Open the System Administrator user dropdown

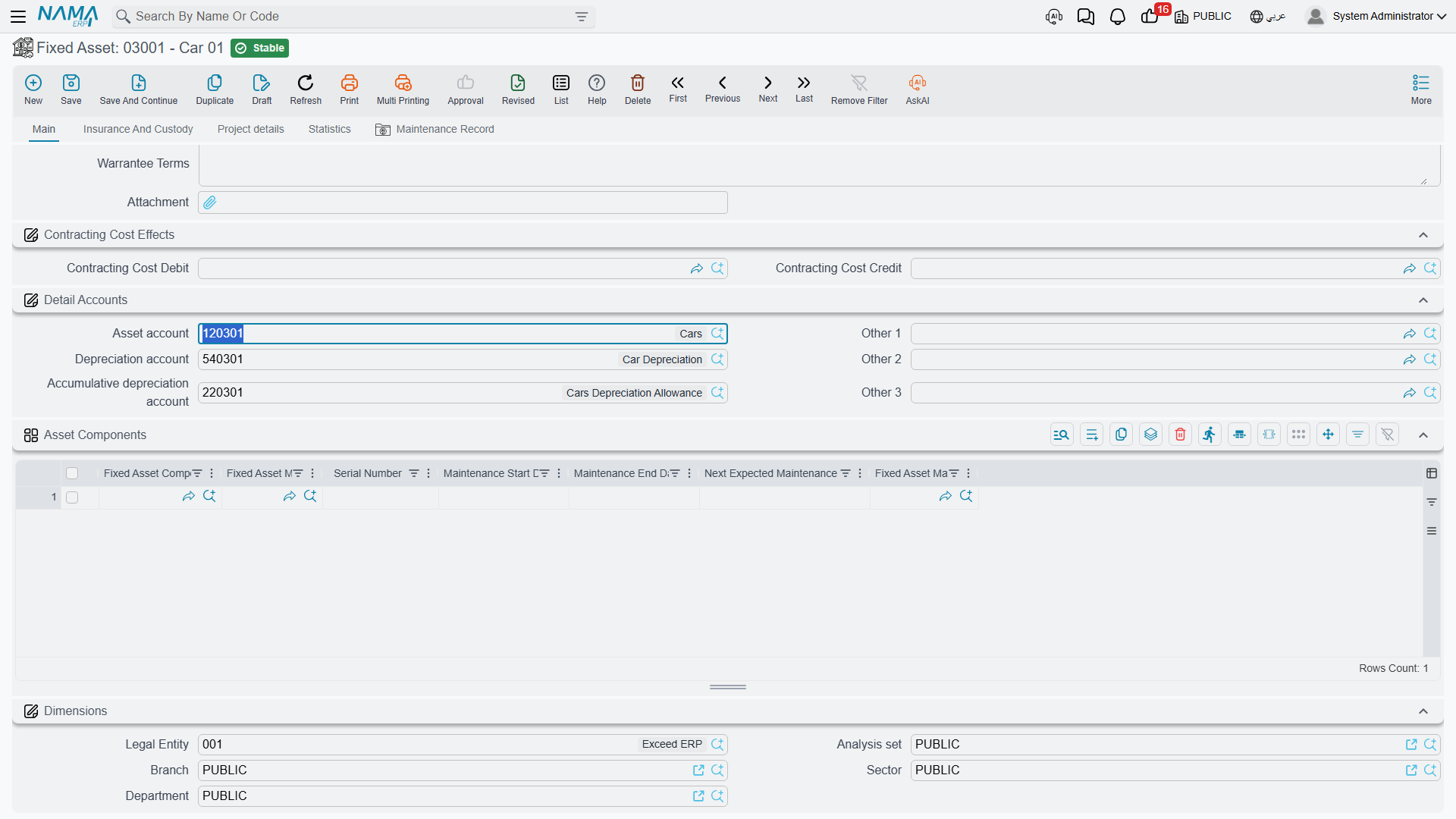(x=1376, y=16)
